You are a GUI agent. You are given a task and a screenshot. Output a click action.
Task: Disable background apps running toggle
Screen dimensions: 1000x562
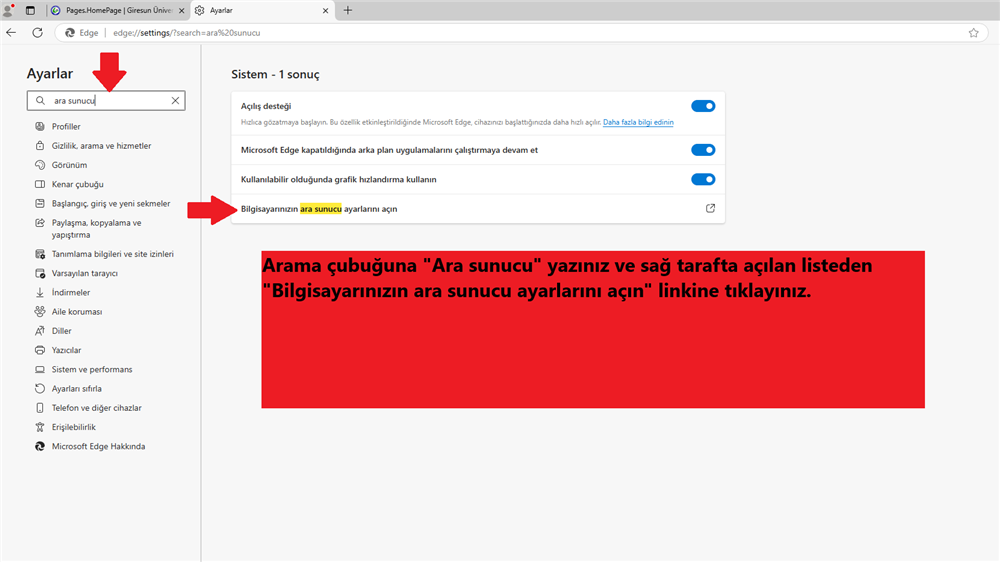tap(703, 150)
